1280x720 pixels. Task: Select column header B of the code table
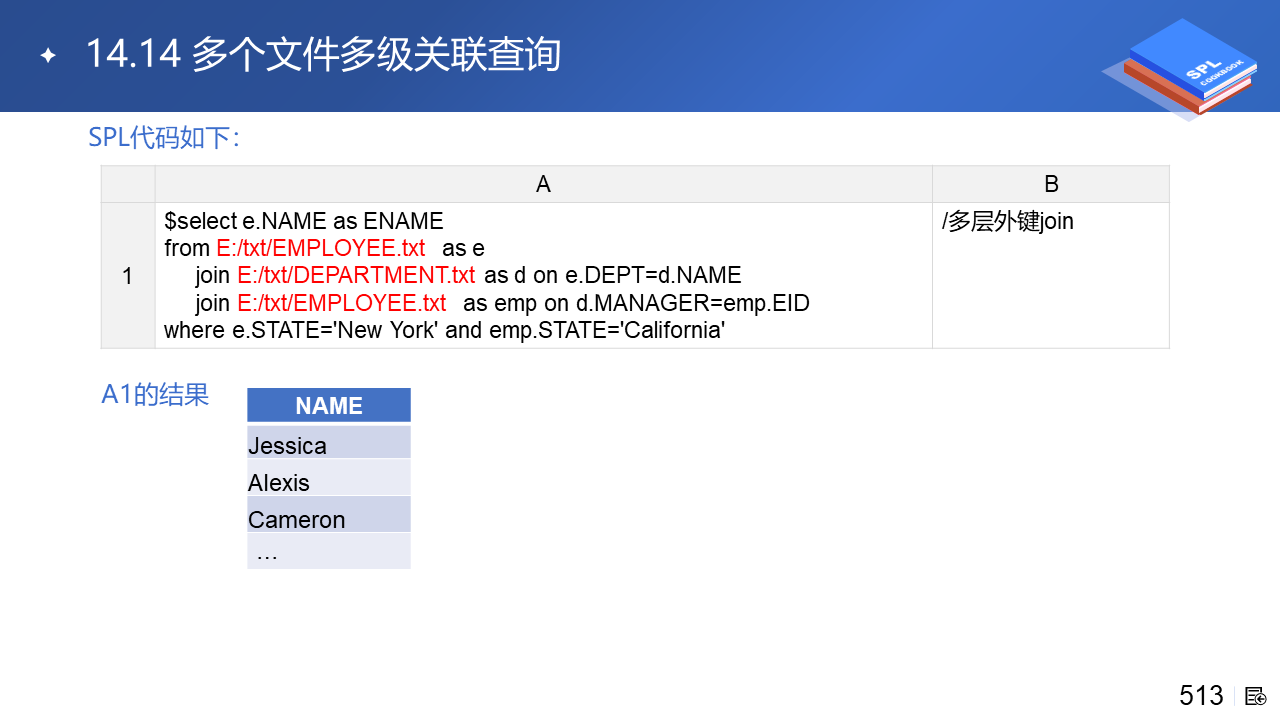click(x=1051, y=184)
